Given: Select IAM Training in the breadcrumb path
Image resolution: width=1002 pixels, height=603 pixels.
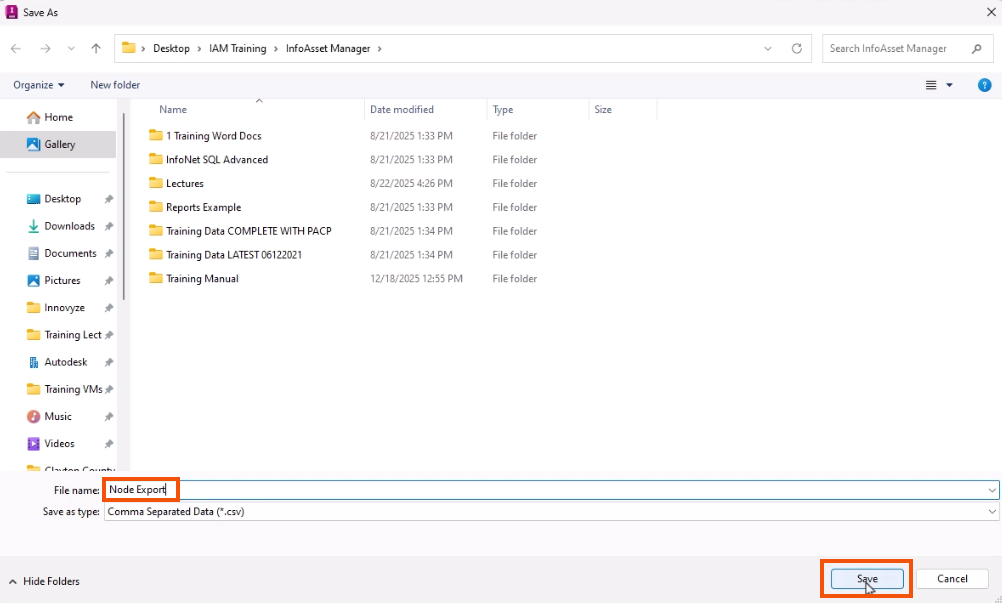Looking at the screenshot, I should point(238,48).
